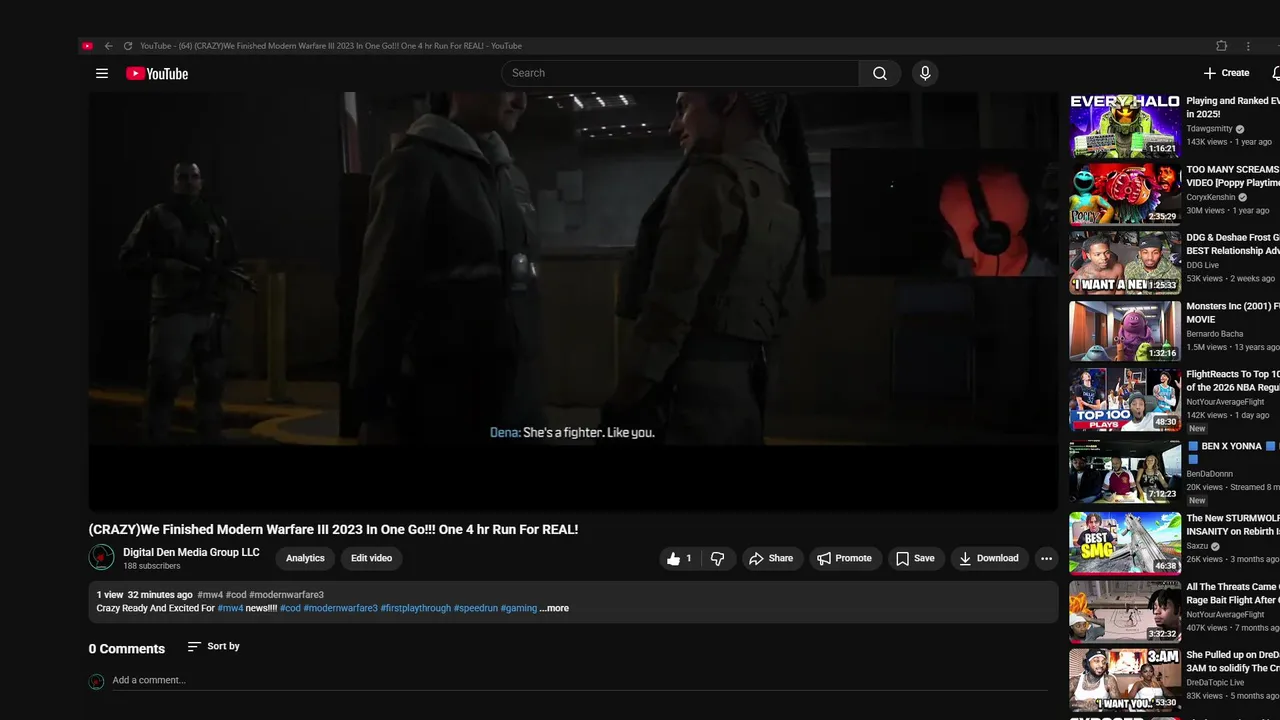This screenshot has height=720, width=1280.
Task: Click the Add a comment field
Action: click(580, 680)
